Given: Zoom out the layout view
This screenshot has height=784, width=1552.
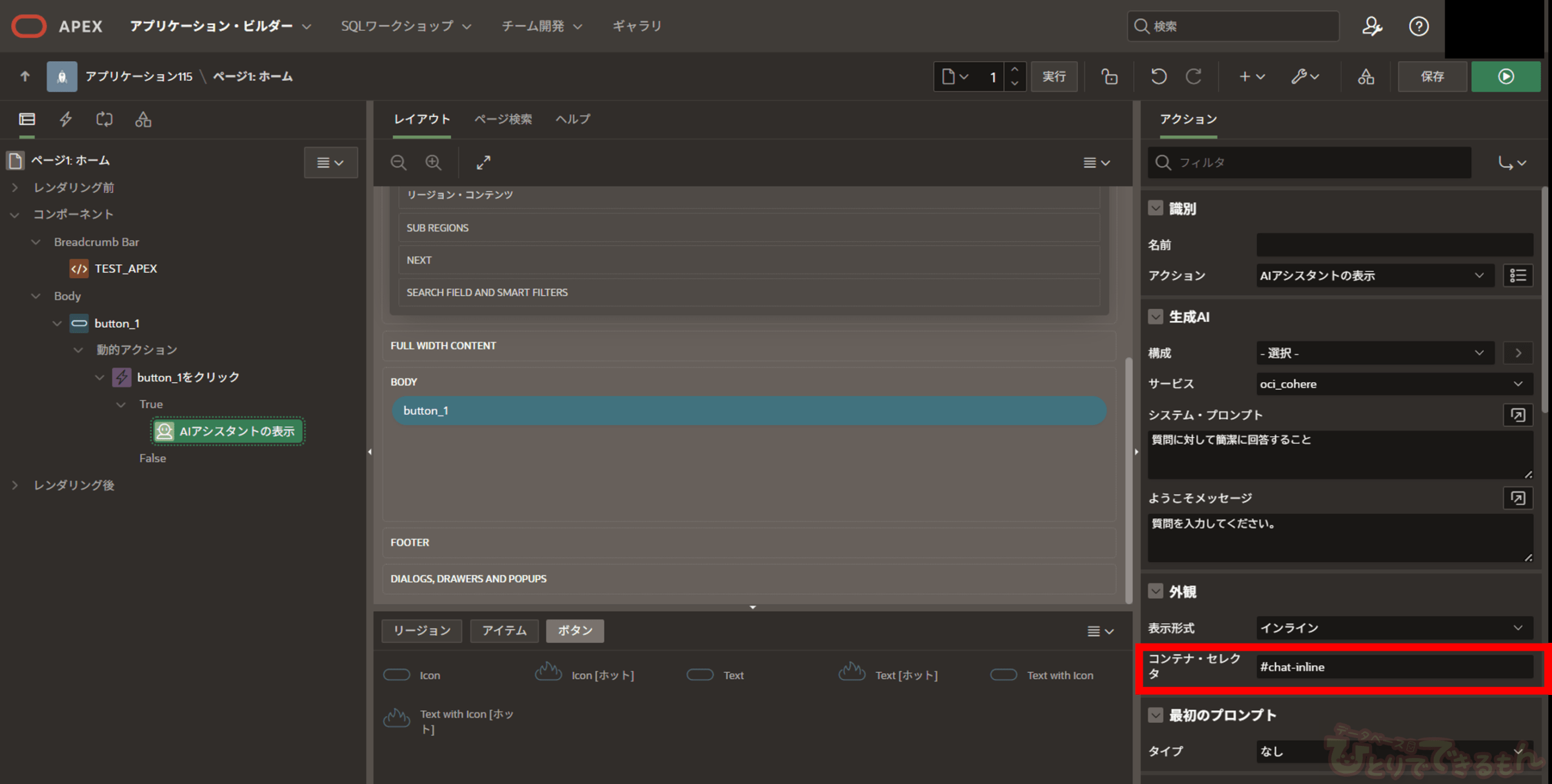Looking at the screenshot, I should [398, 162].
